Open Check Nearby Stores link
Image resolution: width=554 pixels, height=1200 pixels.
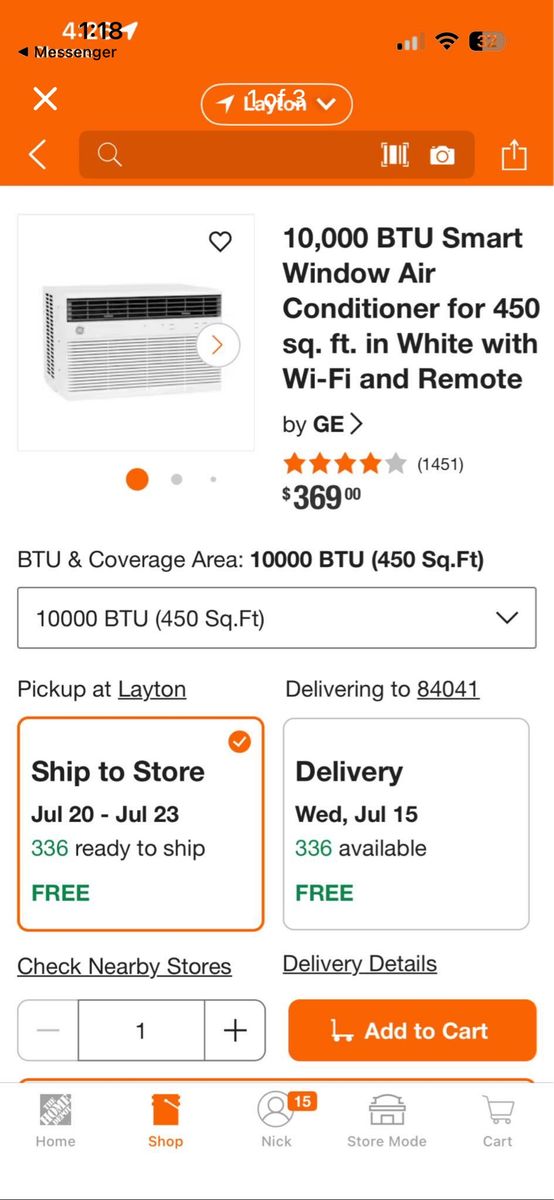tap(124, 966)
